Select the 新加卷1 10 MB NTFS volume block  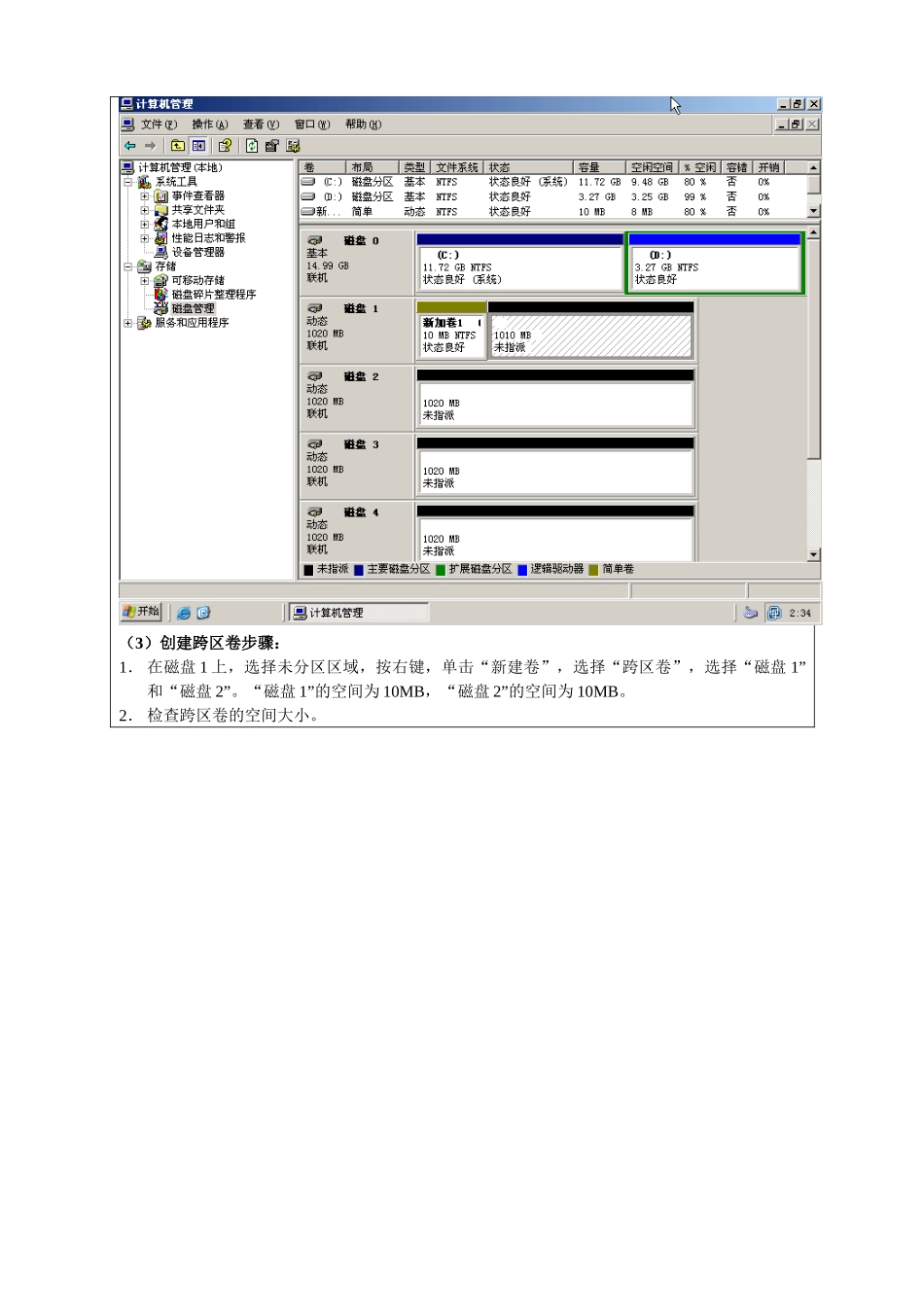[x=450, y=331]
